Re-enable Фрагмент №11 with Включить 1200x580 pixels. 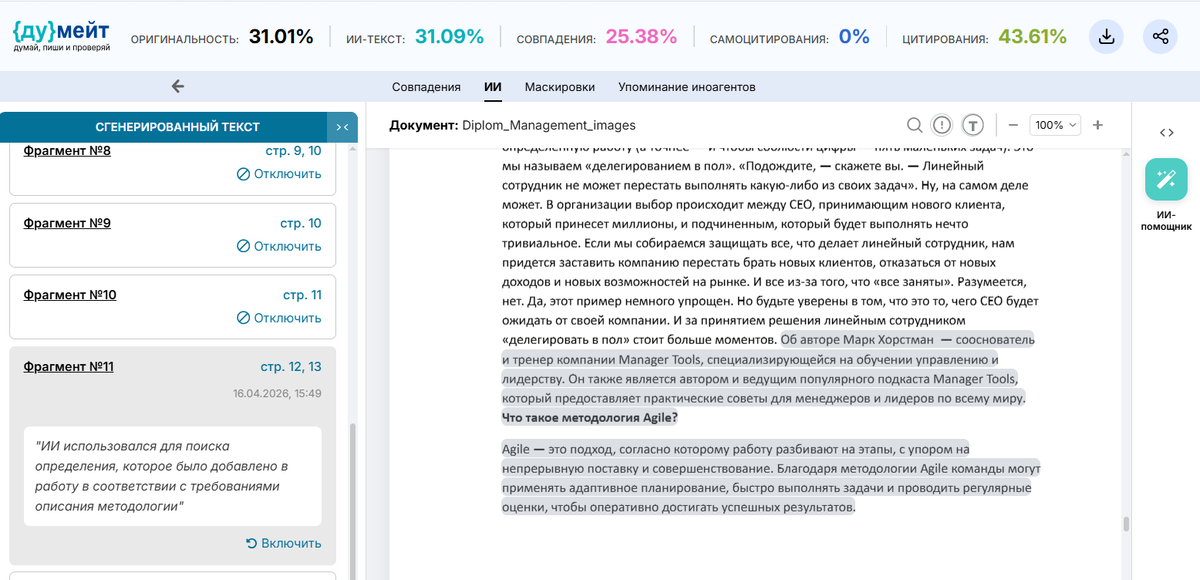pyautogui.click(x=284, y=543)
